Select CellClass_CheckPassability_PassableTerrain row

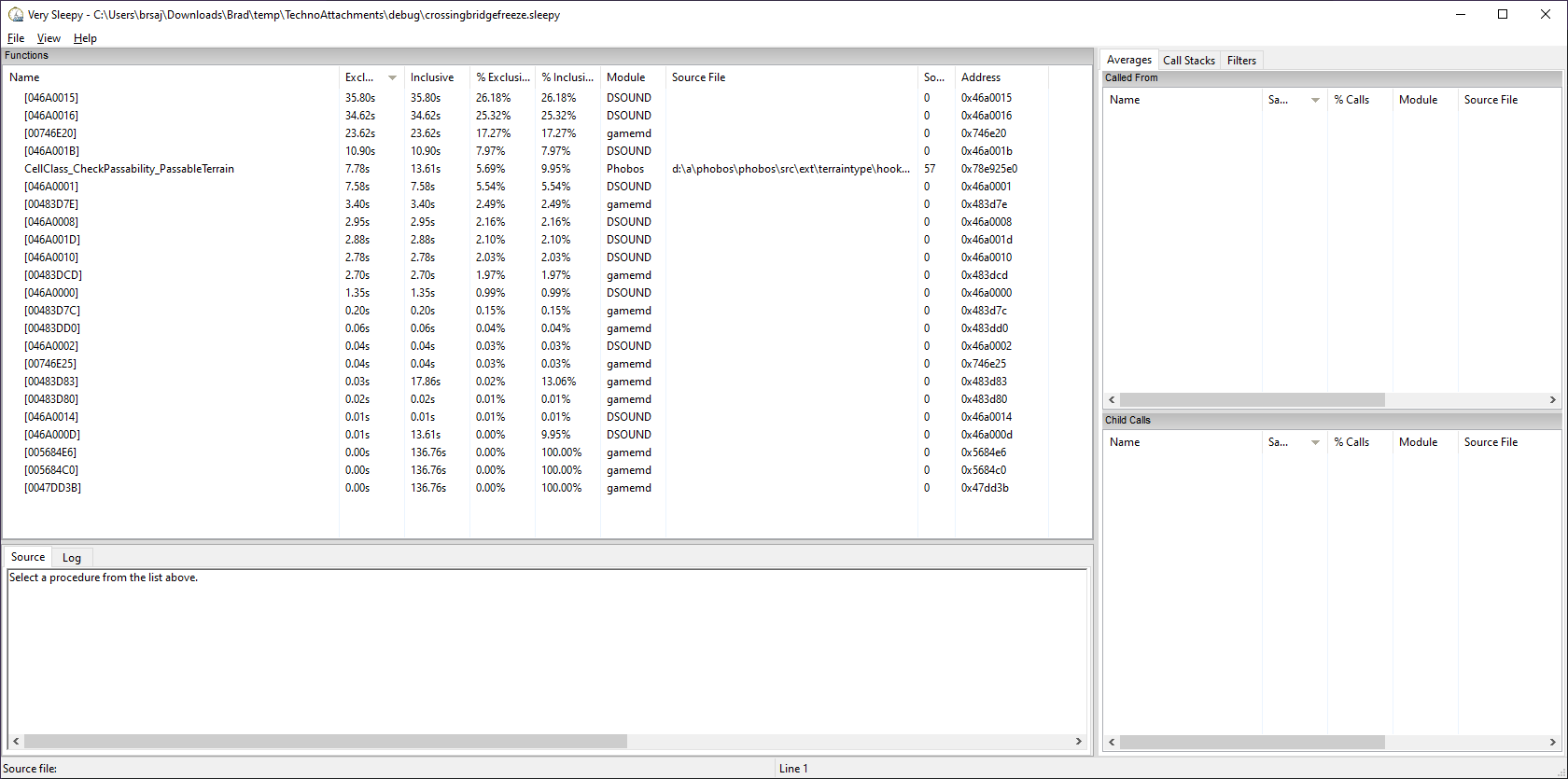point(547,169)
